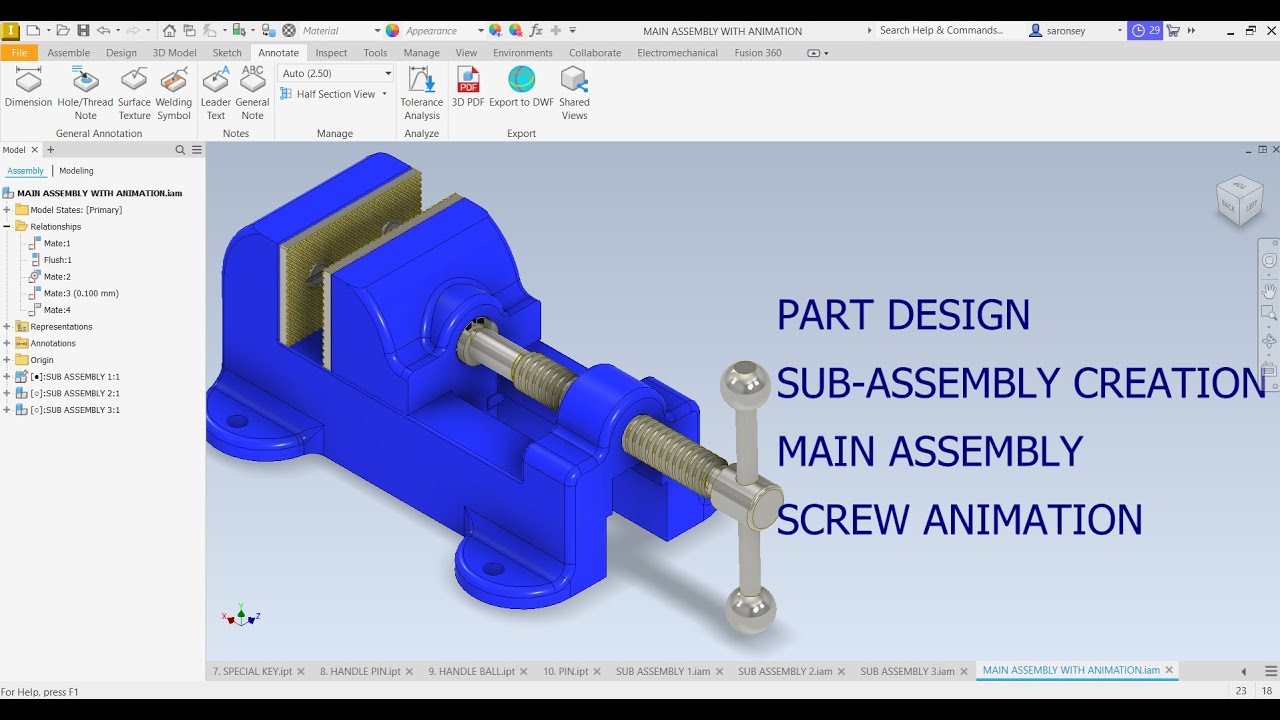The image size is (1280, 720).
Task: Open model browser hamburger menu
Action: coord(197,150)
